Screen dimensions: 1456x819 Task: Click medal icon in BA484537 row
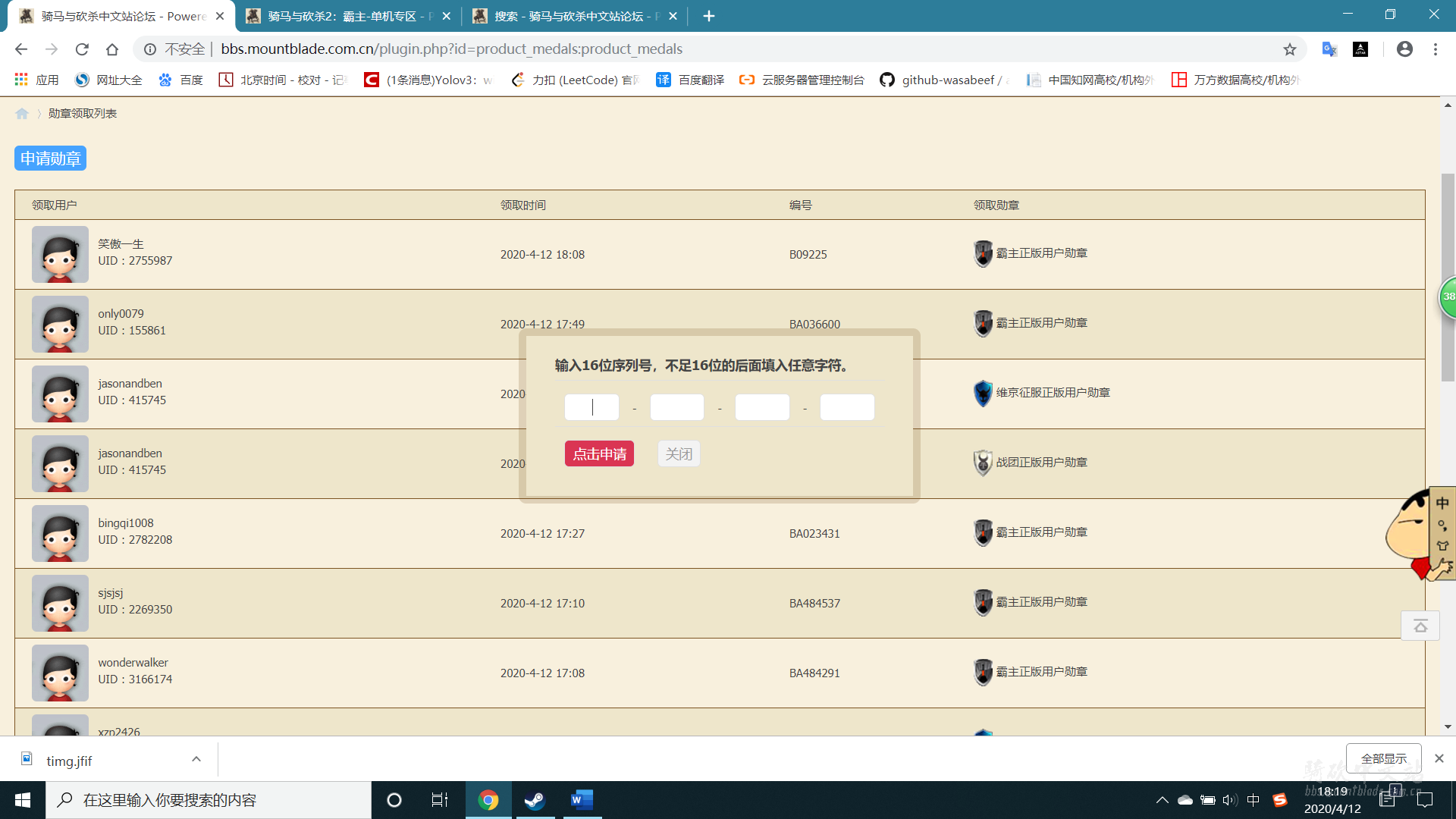tap(983, 602)
